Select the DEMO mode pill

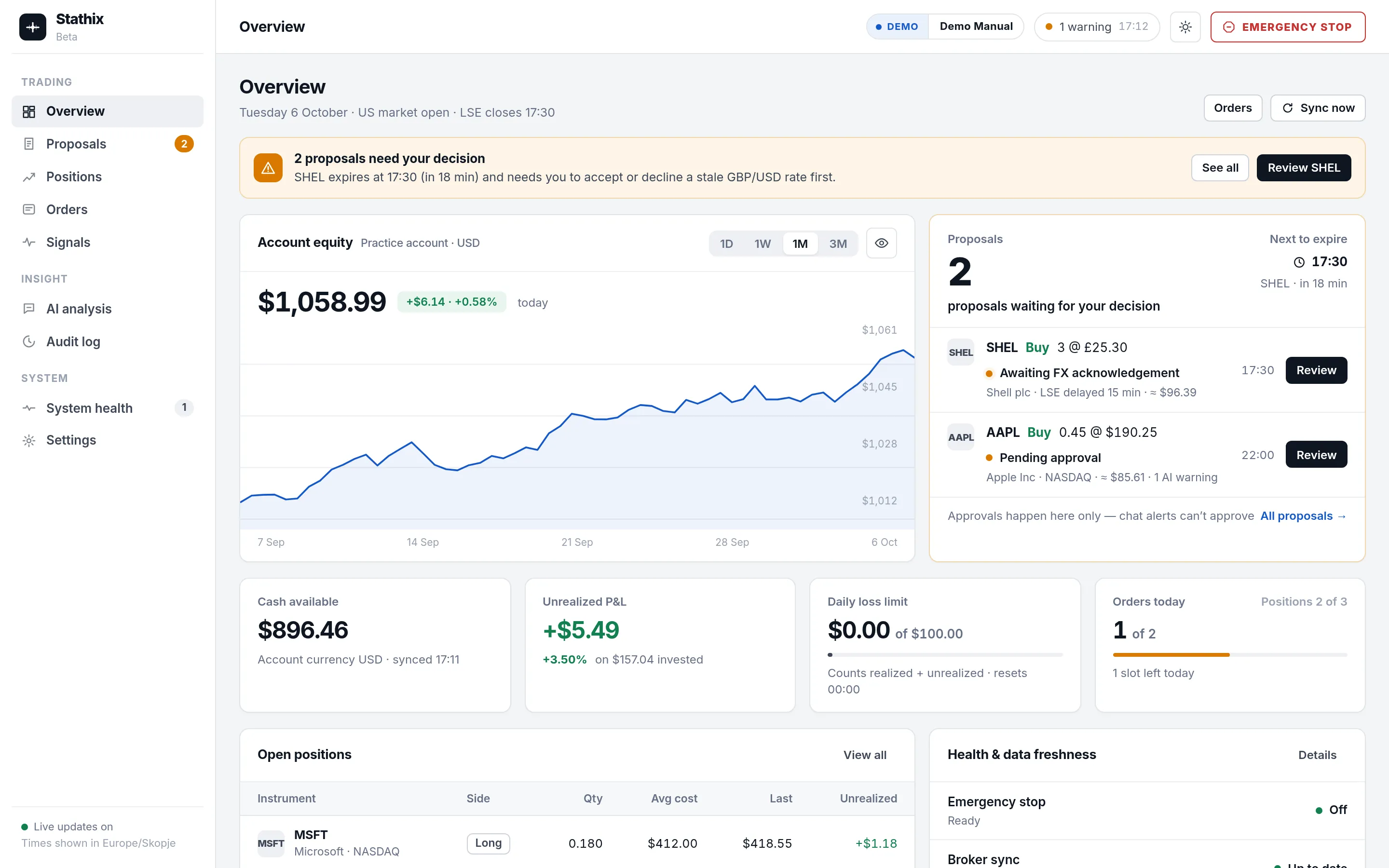click(897, 27)
